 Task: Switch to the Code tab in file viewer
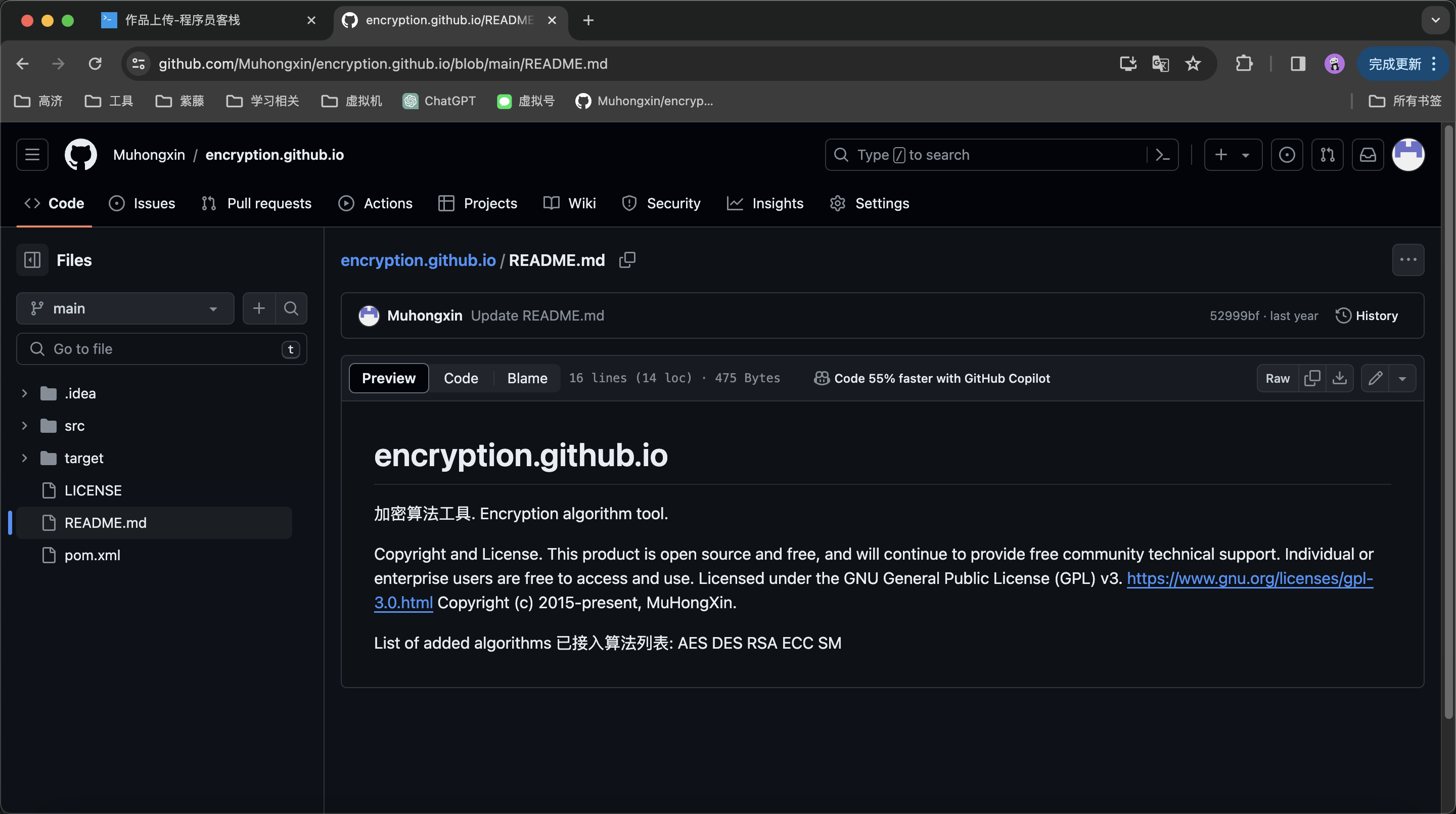coord(461,378)
